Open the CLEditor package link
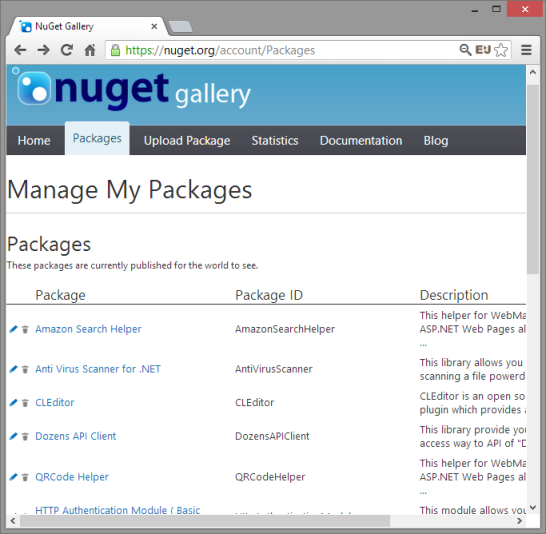Viewport: 546px width, 534px height. click(55, 402)
